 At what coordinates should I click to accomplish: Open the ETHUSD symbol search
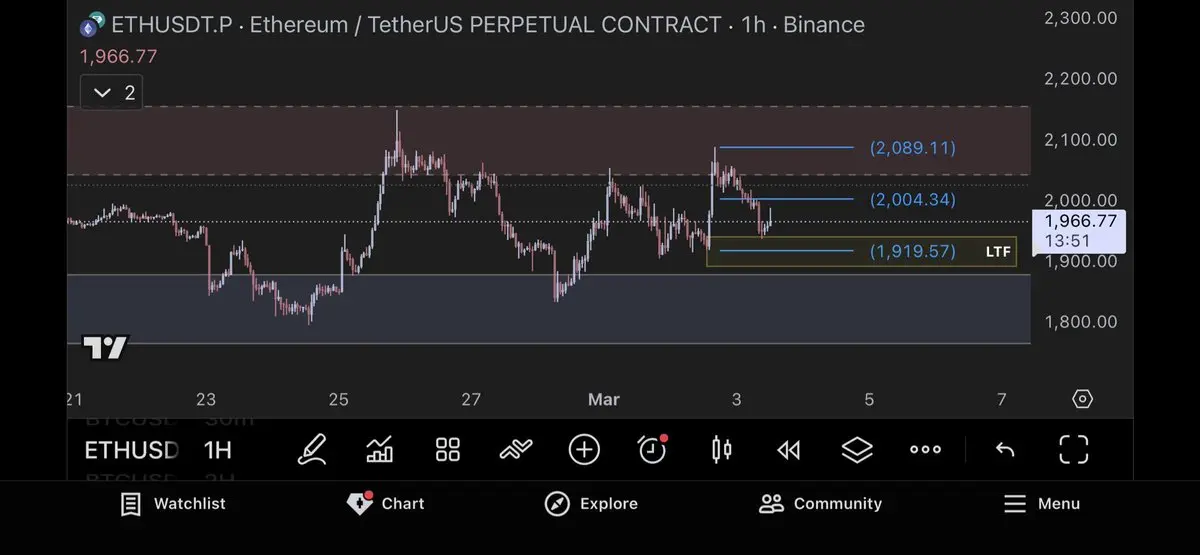point(130,450)
